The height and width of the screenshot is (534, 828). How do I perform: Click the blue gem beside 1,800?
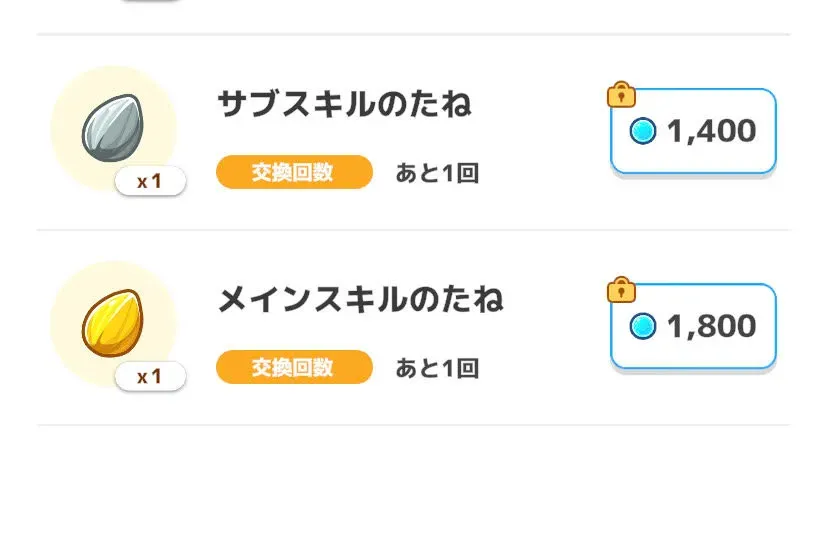point(643,326)
